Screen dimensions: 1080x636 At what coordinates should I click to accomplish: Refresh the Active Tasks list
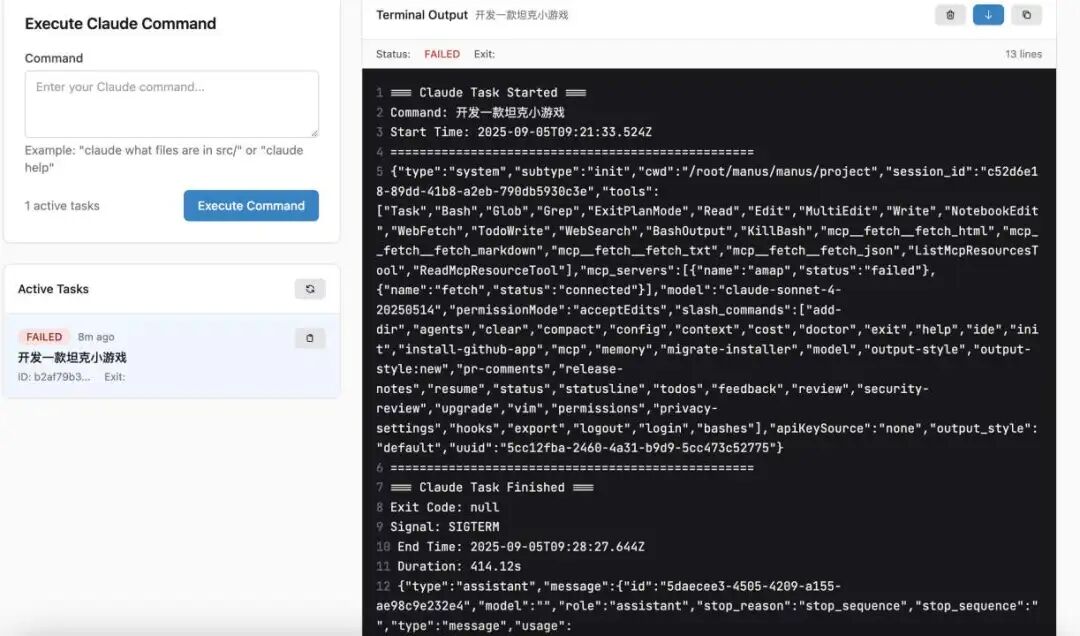(310, 289)
